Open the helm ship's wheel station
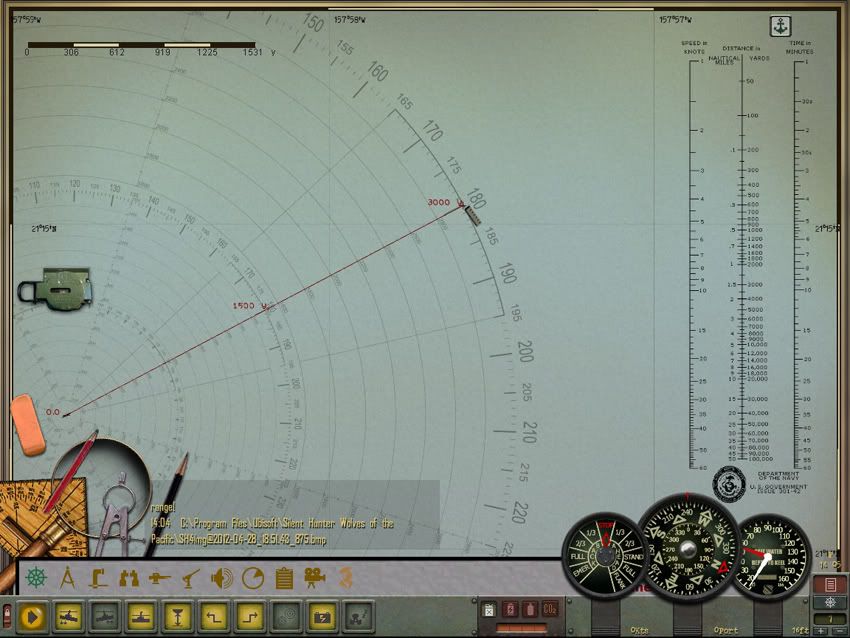Viewport: 850px width, 638px height. (36, 578)
